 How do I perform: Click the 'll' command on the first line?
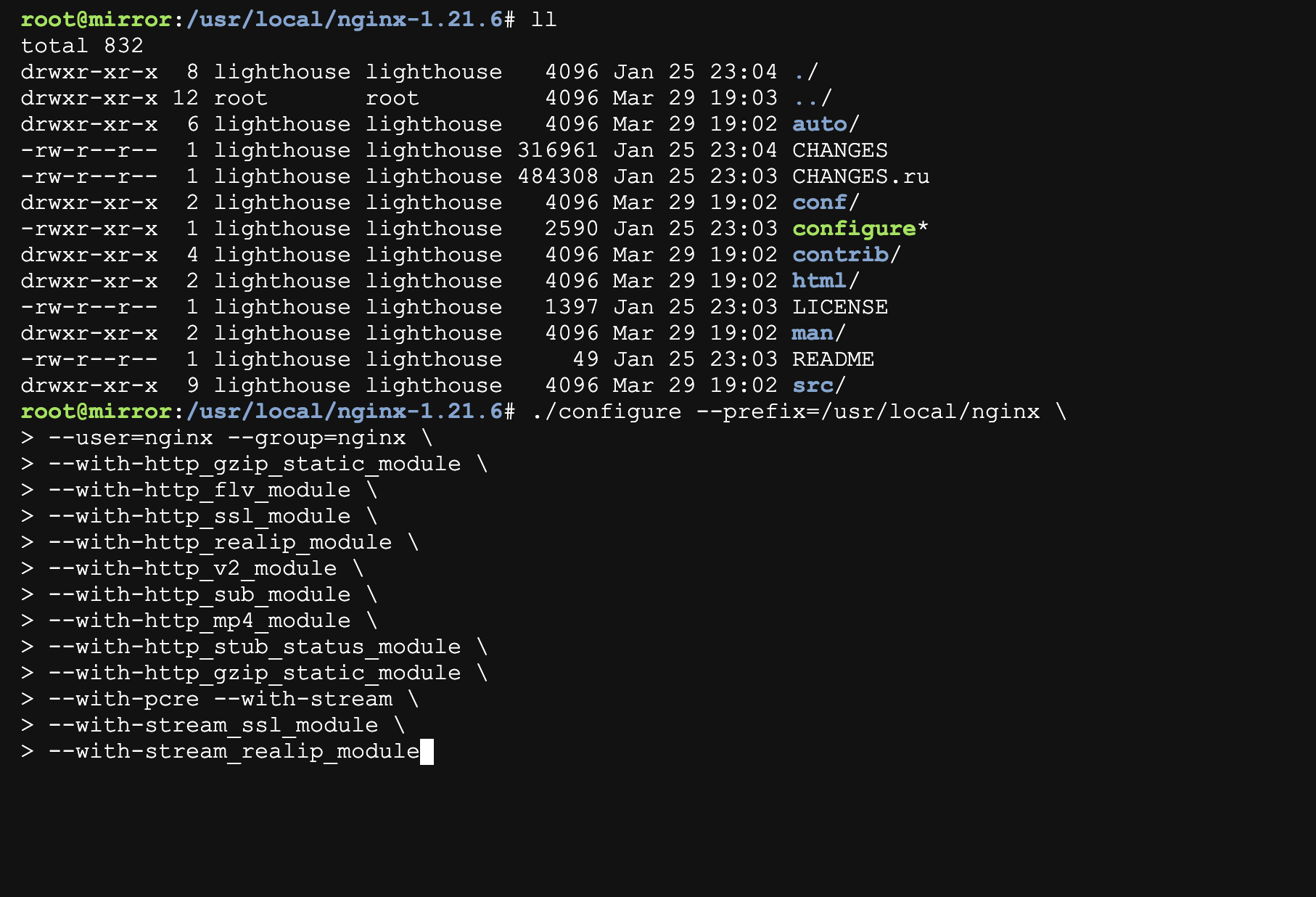click(544, 20)
